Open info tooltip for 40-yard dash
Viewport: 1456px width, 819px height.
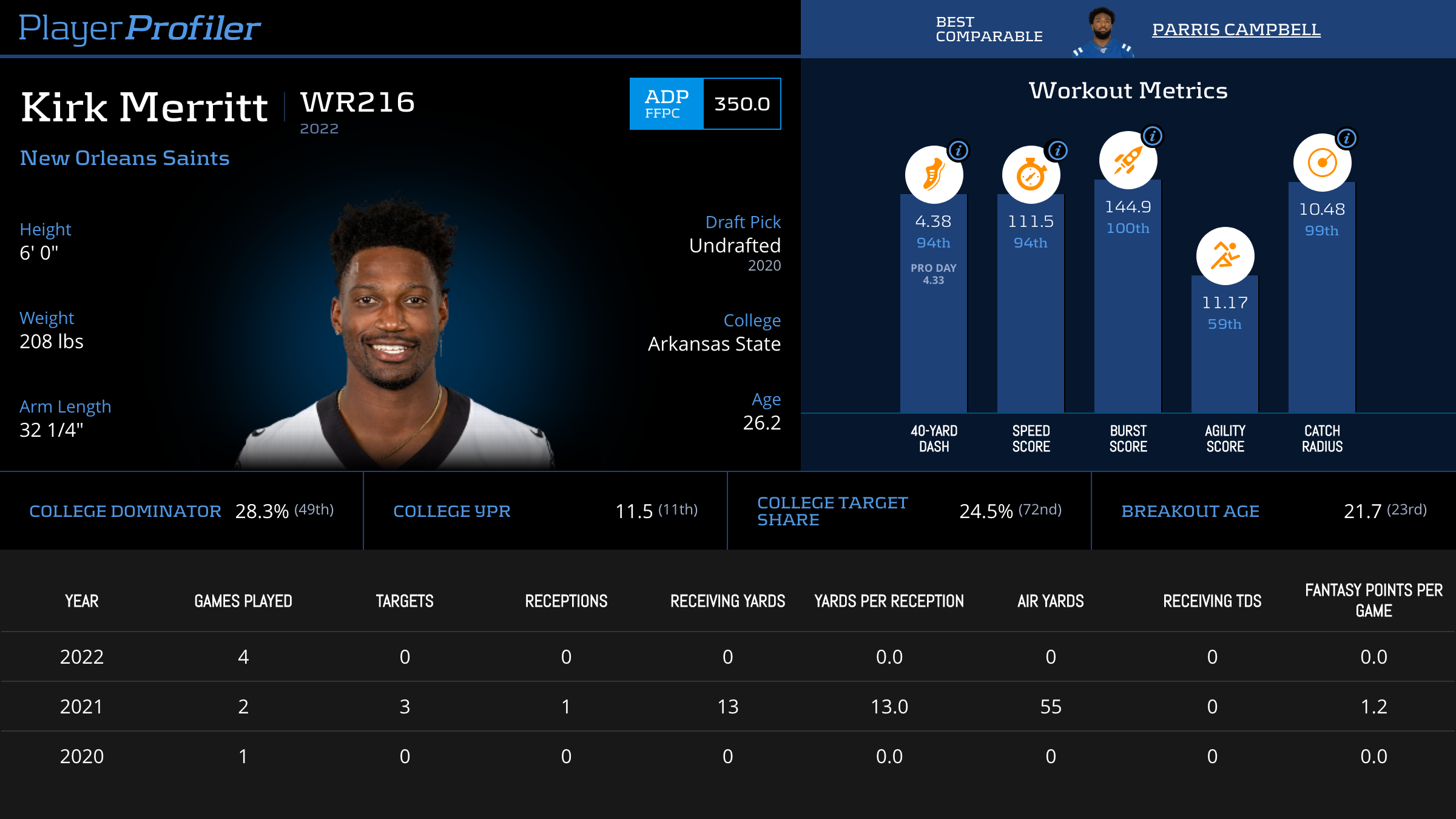pyautogui.click(x=959, y=150)
